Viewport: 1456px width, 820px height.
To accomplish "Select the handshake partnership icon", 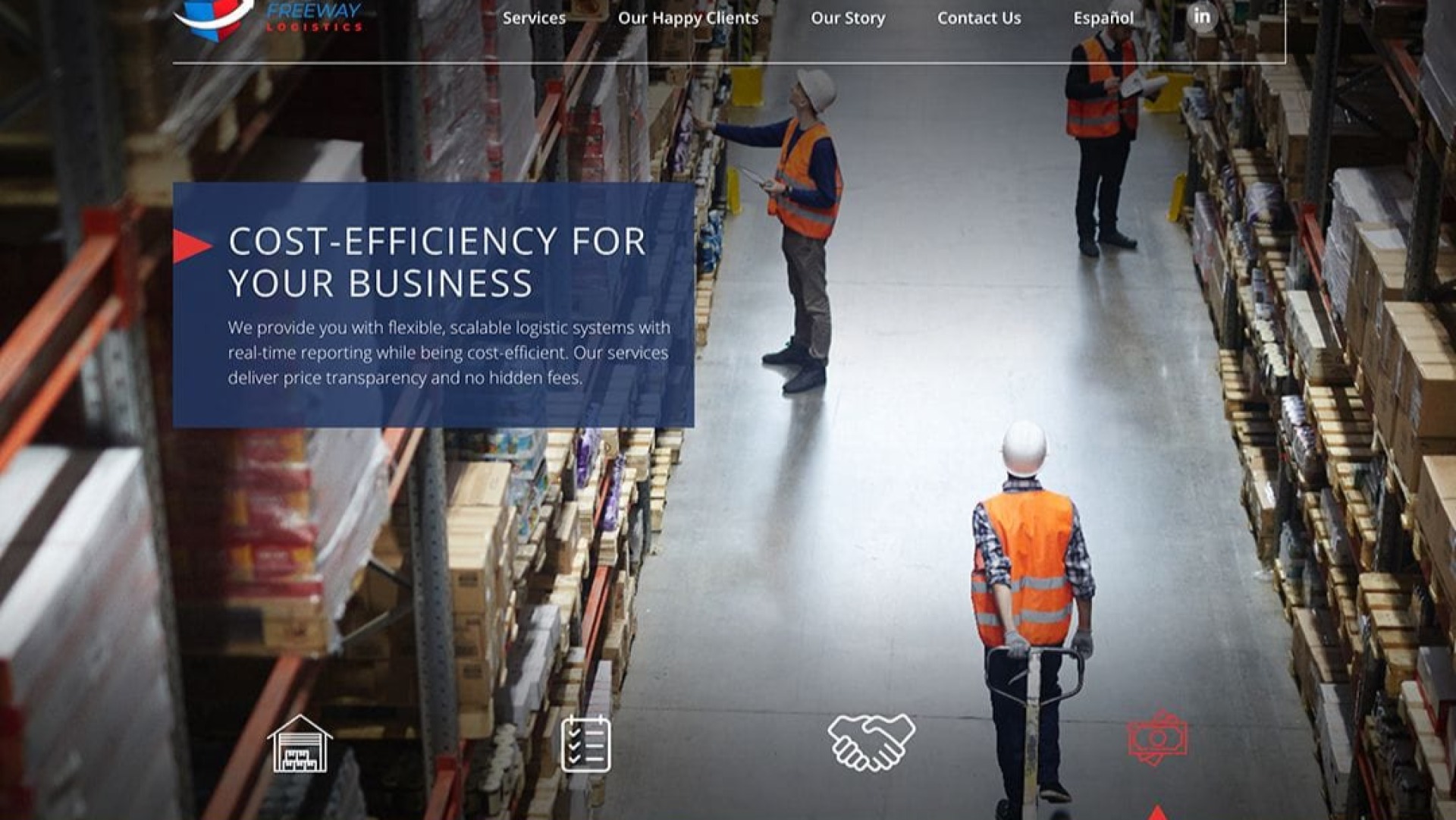I will 871,742.
